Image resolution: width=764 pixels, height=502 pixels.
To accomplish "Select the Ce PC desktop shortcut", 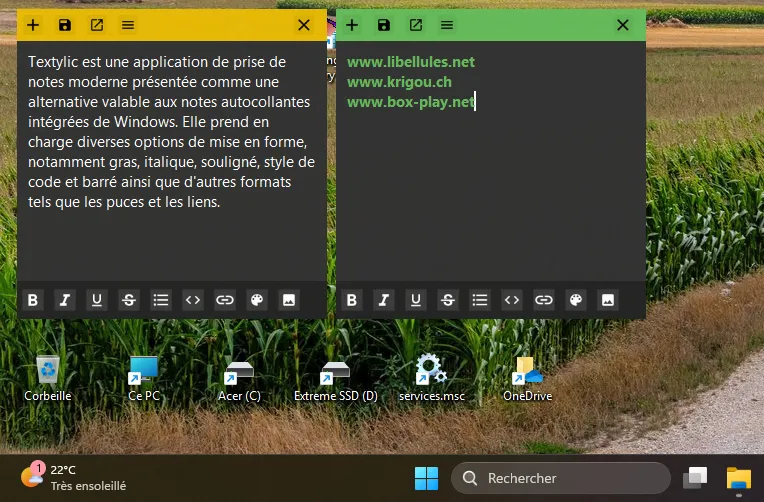I will point(144,378).
